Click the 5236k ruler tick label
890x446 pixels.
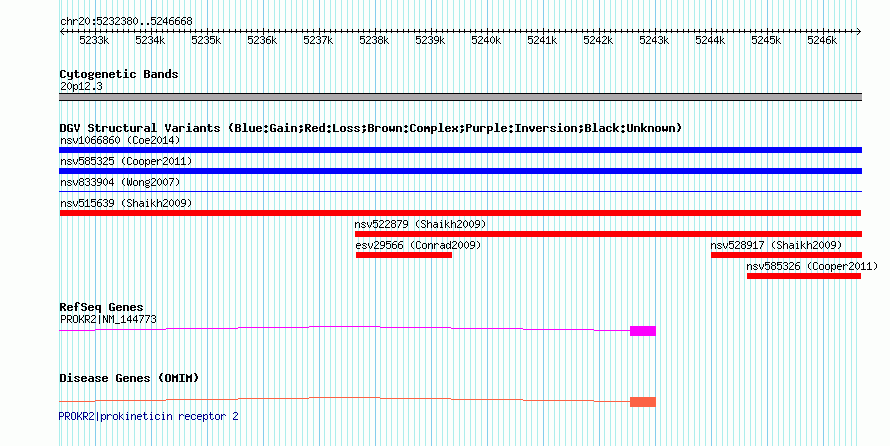click(x=262, y=40)
